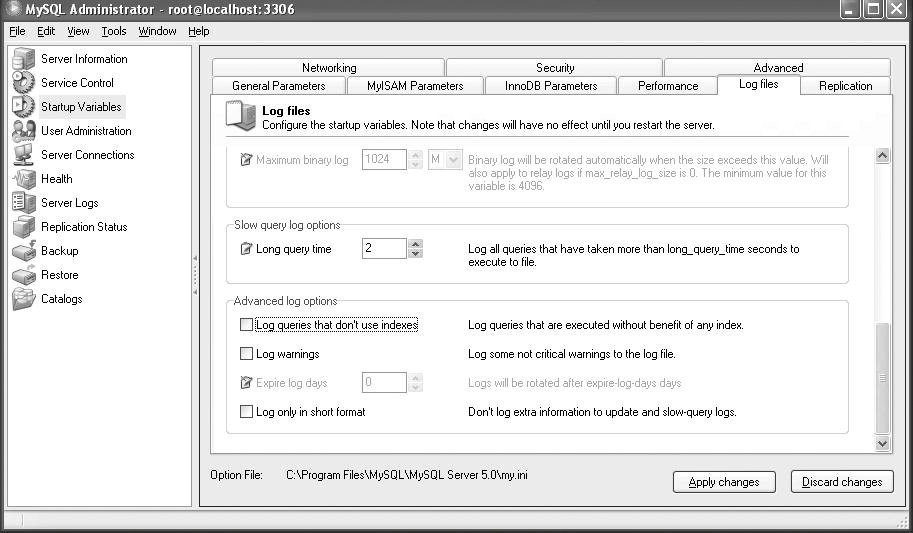Click the Server Logs icon

[23, 203]
